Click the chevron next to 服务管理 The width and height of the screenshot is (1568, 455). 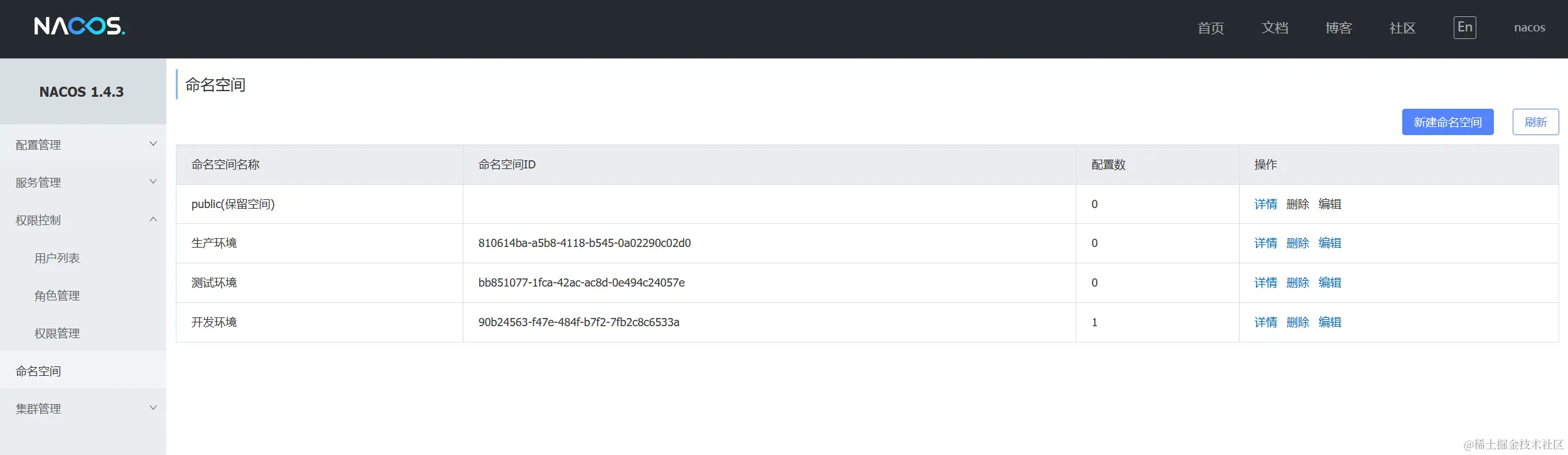[x=153, y=182]
